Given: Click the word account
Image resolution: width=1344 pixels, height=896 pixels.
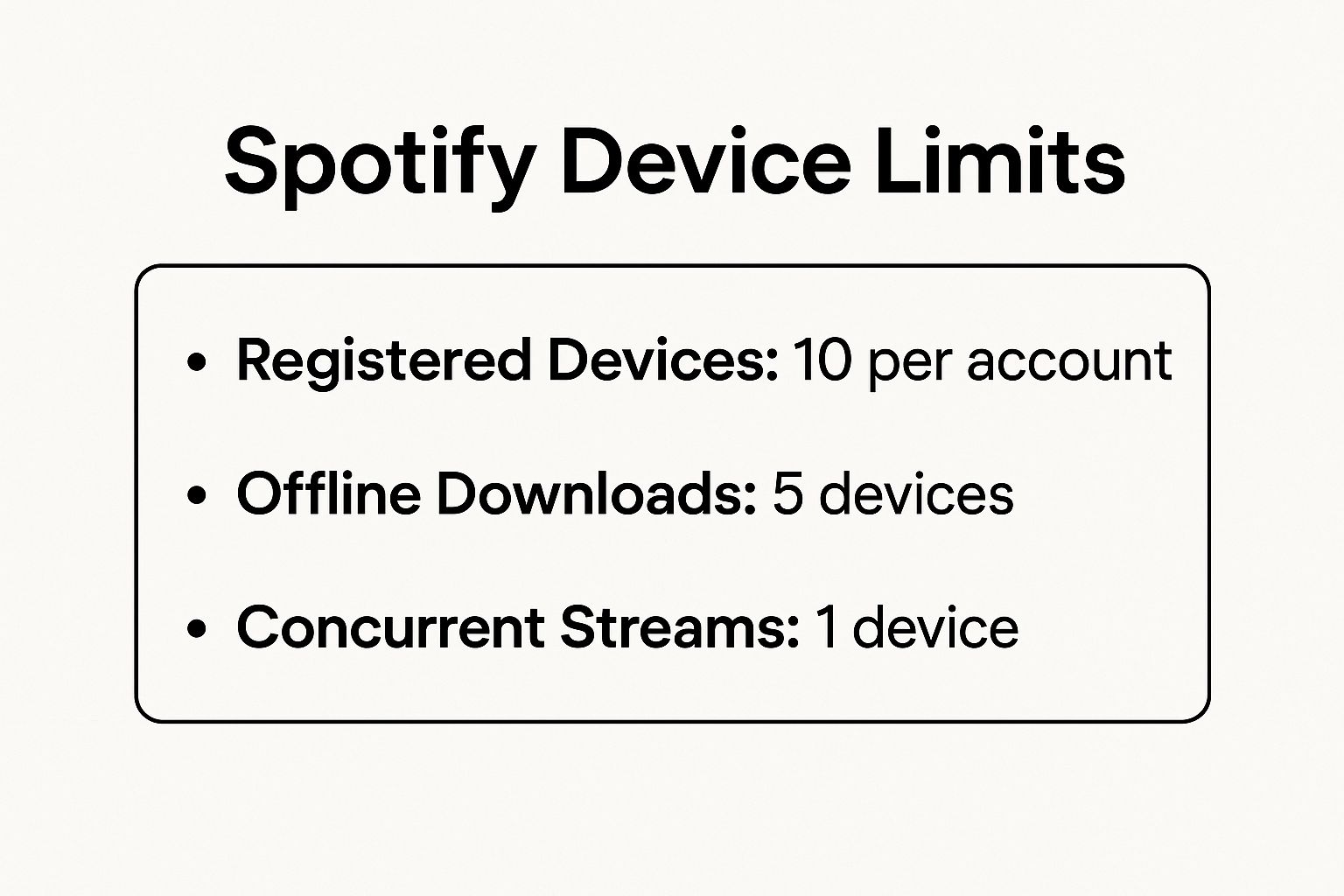Looking at the screenshot, I should (x=1069, y=361).
